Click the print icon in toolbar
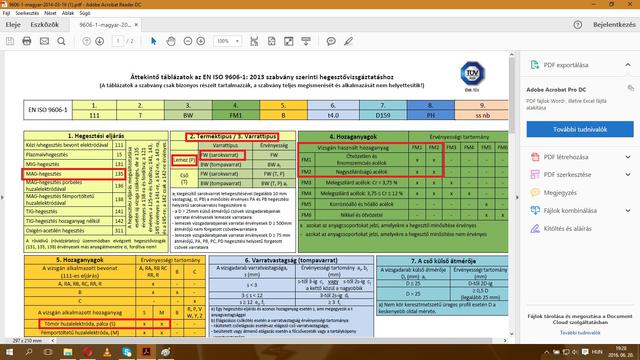 click(27, 41)
